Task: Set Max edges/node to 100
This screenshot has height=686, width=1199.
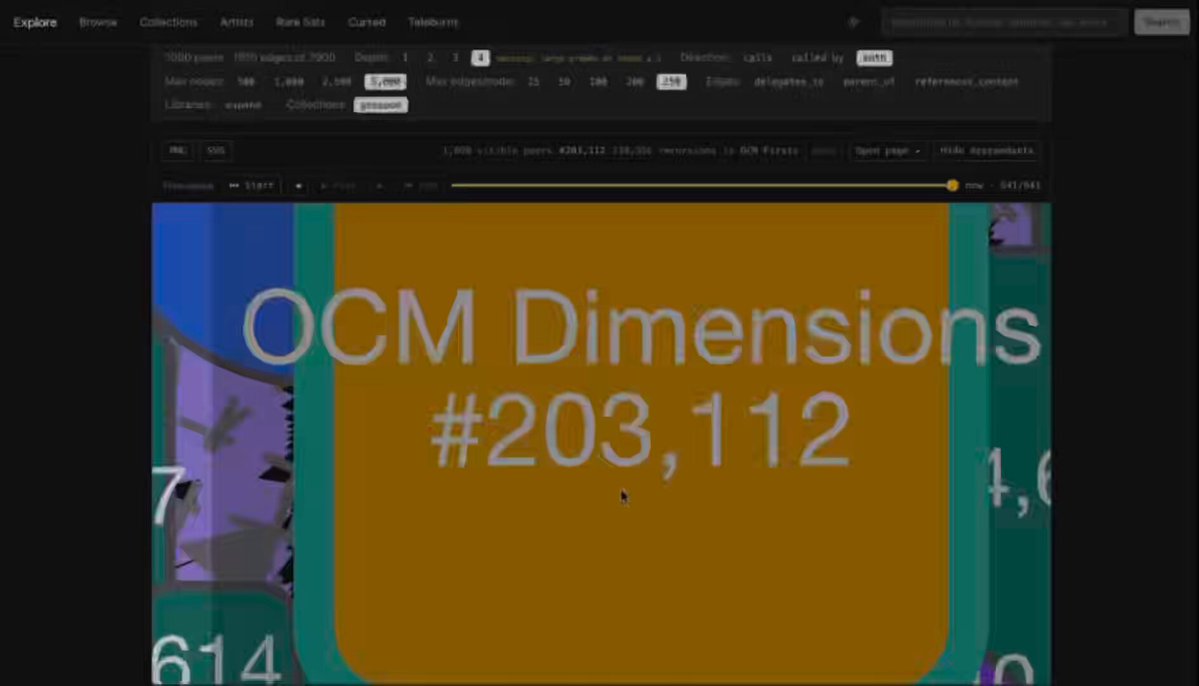Action: pos(598,82)
